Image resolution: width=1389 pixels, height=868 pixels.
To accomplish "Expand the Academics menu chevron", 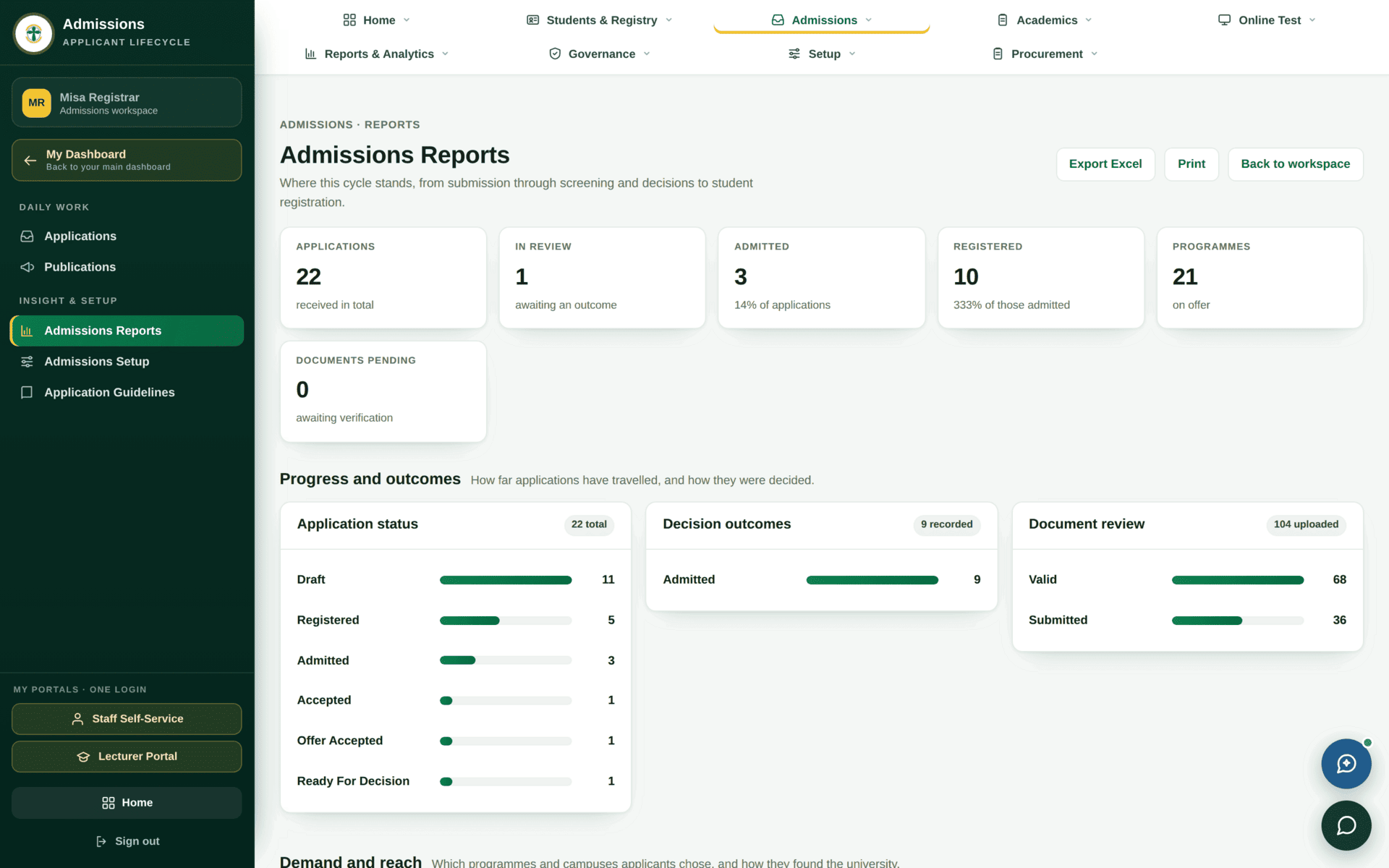I will (x=1089, y=20).
